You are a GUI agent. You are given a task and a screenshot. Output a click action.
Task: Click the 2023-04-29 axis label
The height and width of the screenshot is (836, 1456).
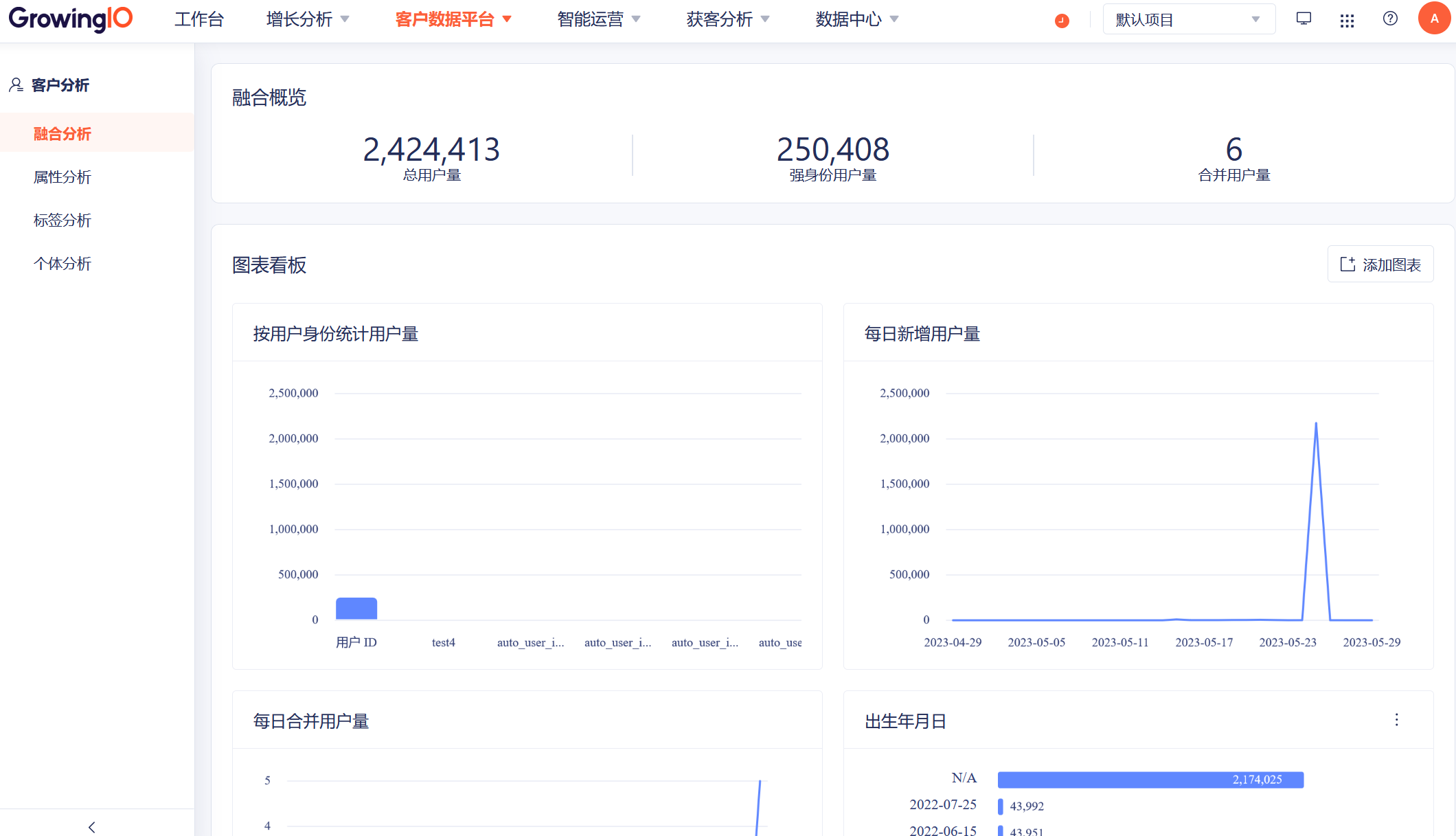[x=953, y=642]
